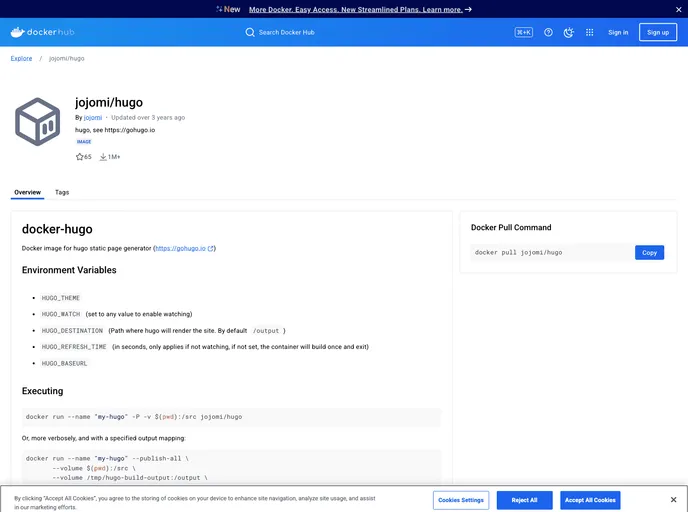Click the Docker Pull Command heading
The height and width of the screenshot is (512, 688).
(511, 227)
